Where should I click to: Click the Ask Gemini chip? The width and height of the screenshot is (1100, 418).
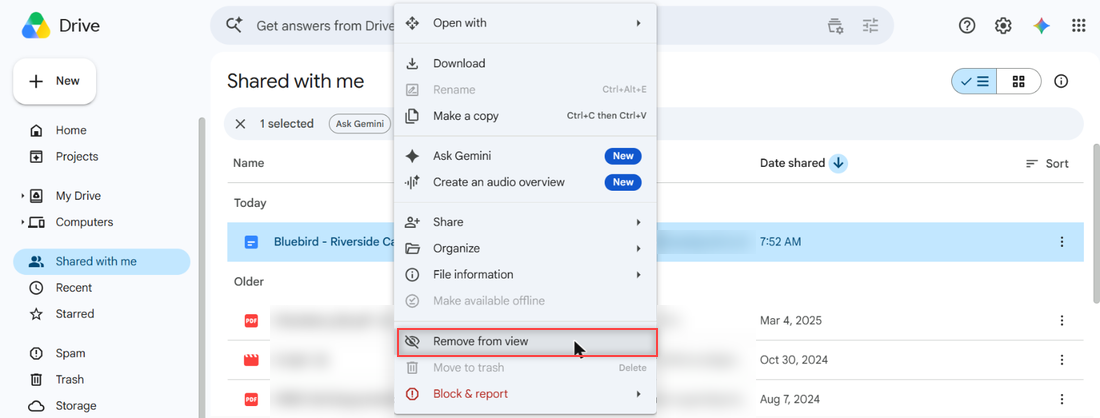[361, 124]
